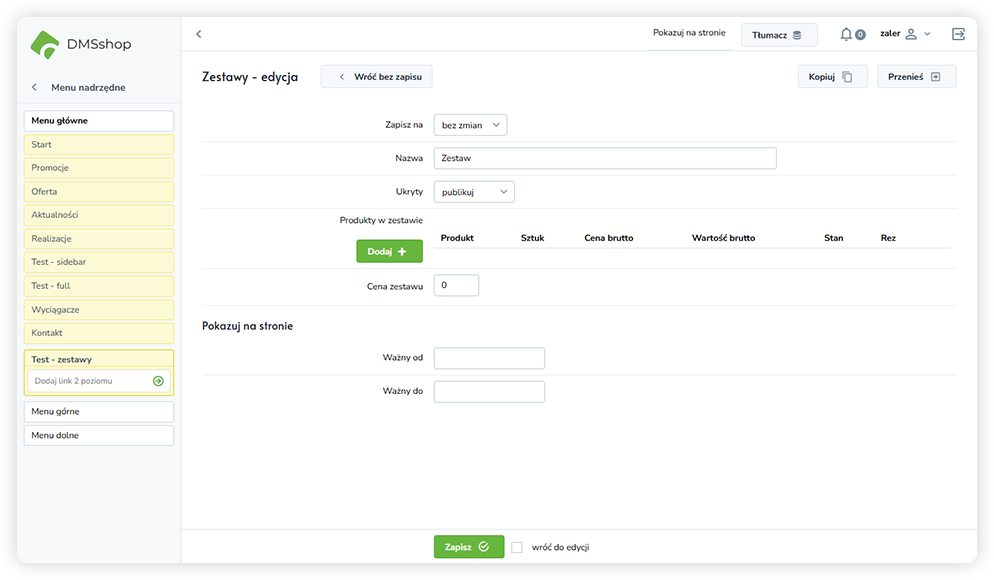Select Aktualności in the sidebar menu
Screen dimensions: 994x580
click(x=98, y=215)
